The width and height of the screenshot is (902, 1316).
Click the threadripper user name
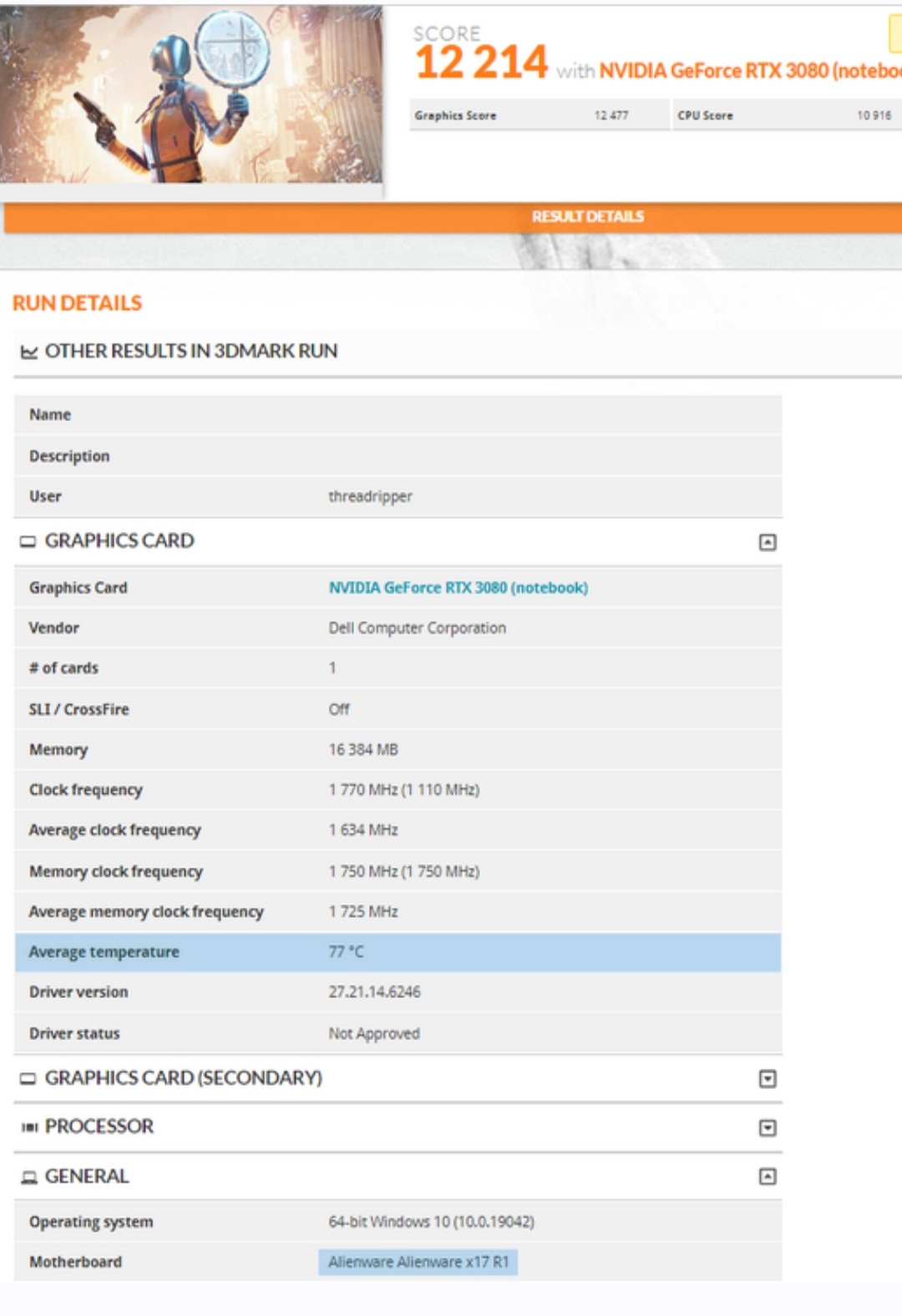tap(370, 497)
